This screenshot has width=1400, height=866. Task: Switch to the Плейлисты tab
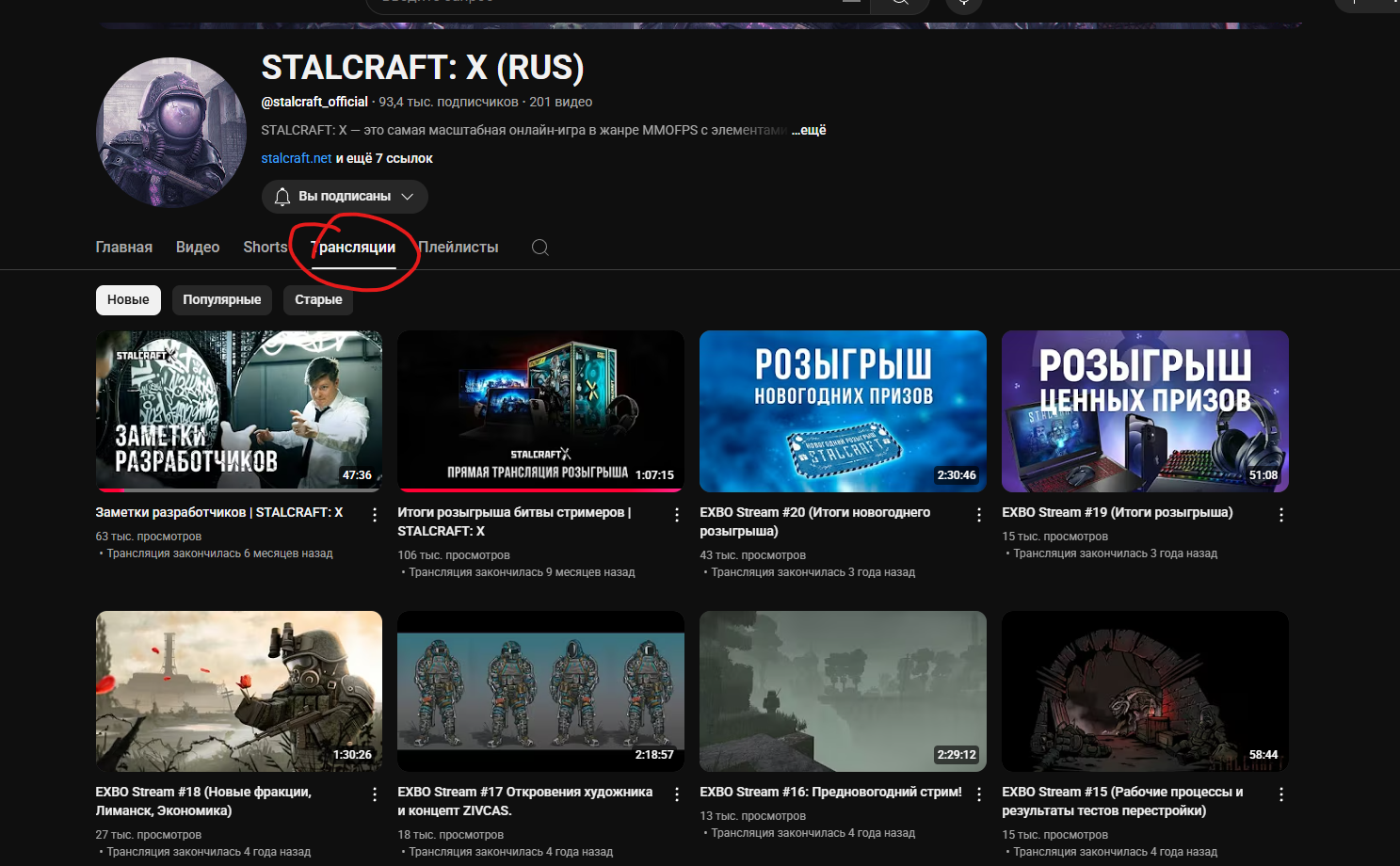click(x=459, y=248)
